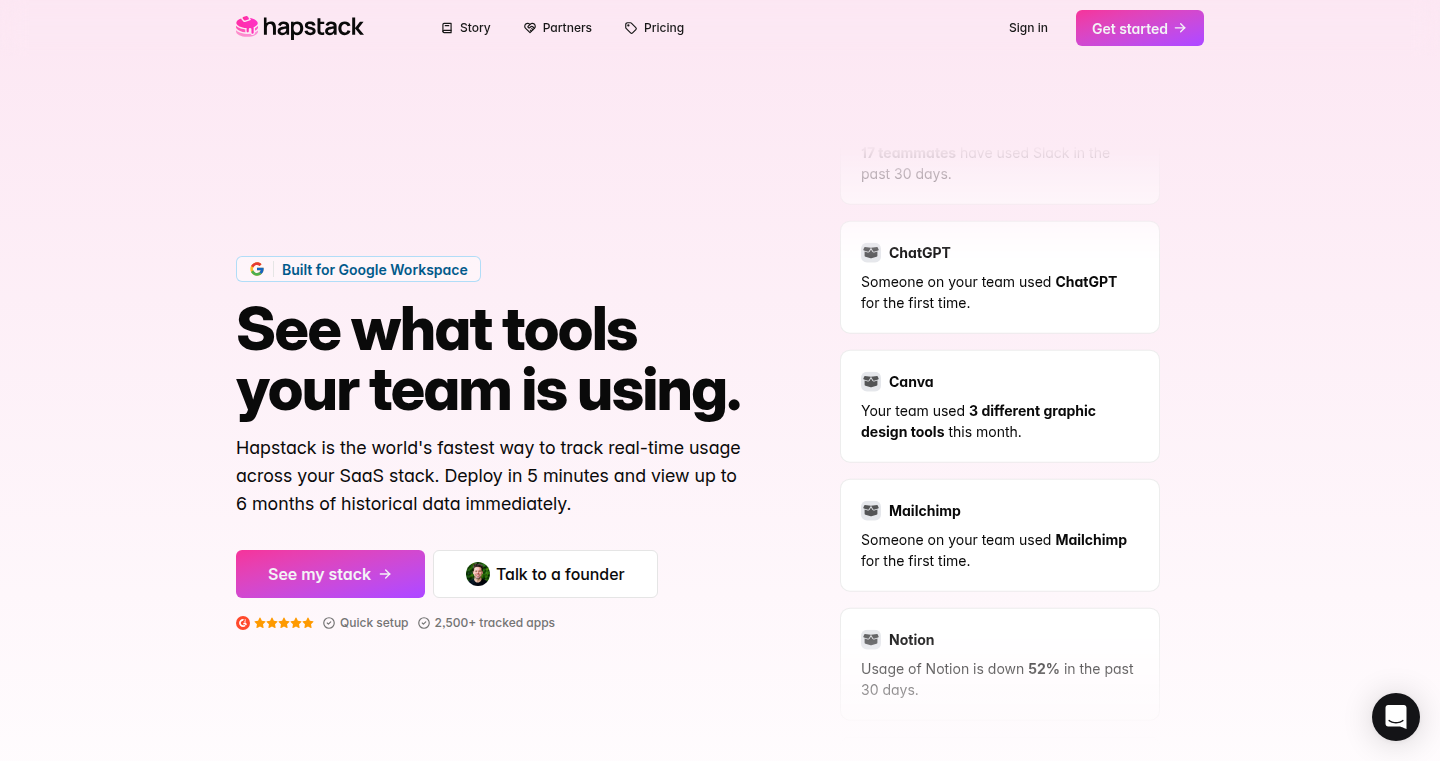Click the See my stack button
The width and height of the screenshot is (1440, 761).
330,574
